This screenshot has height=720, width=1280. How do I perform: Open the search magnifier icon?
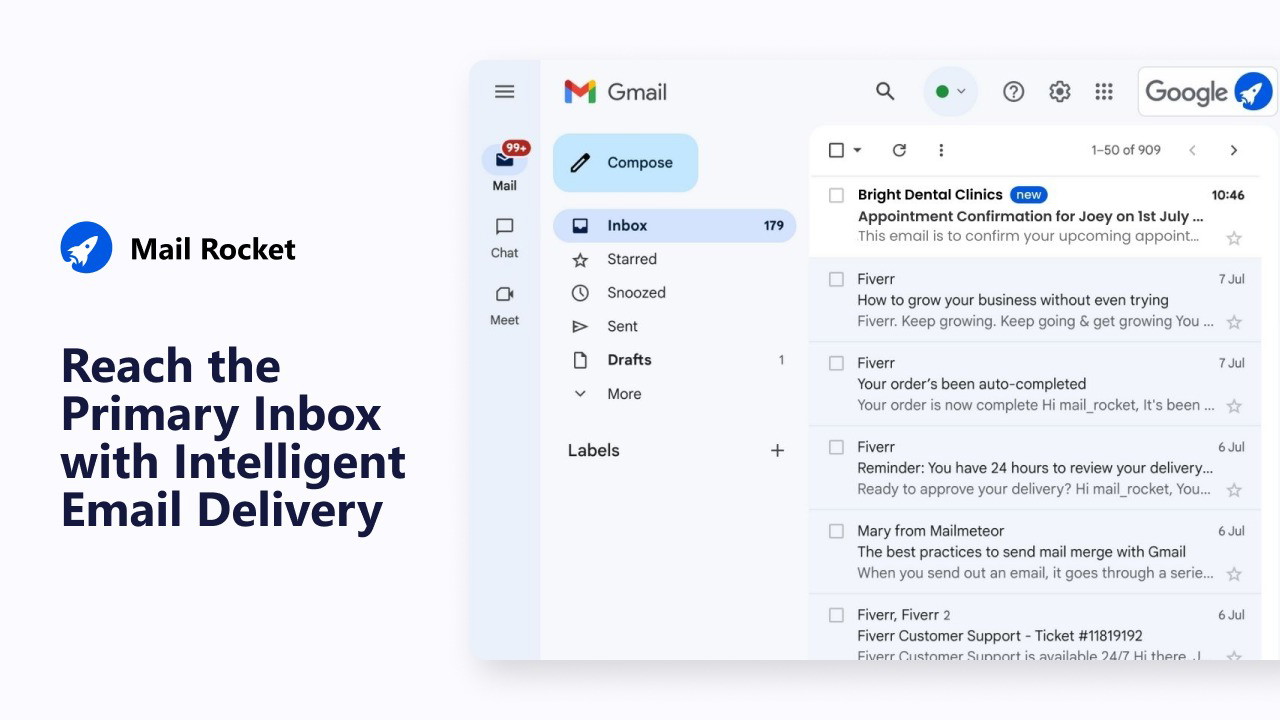tap(885, 92)
